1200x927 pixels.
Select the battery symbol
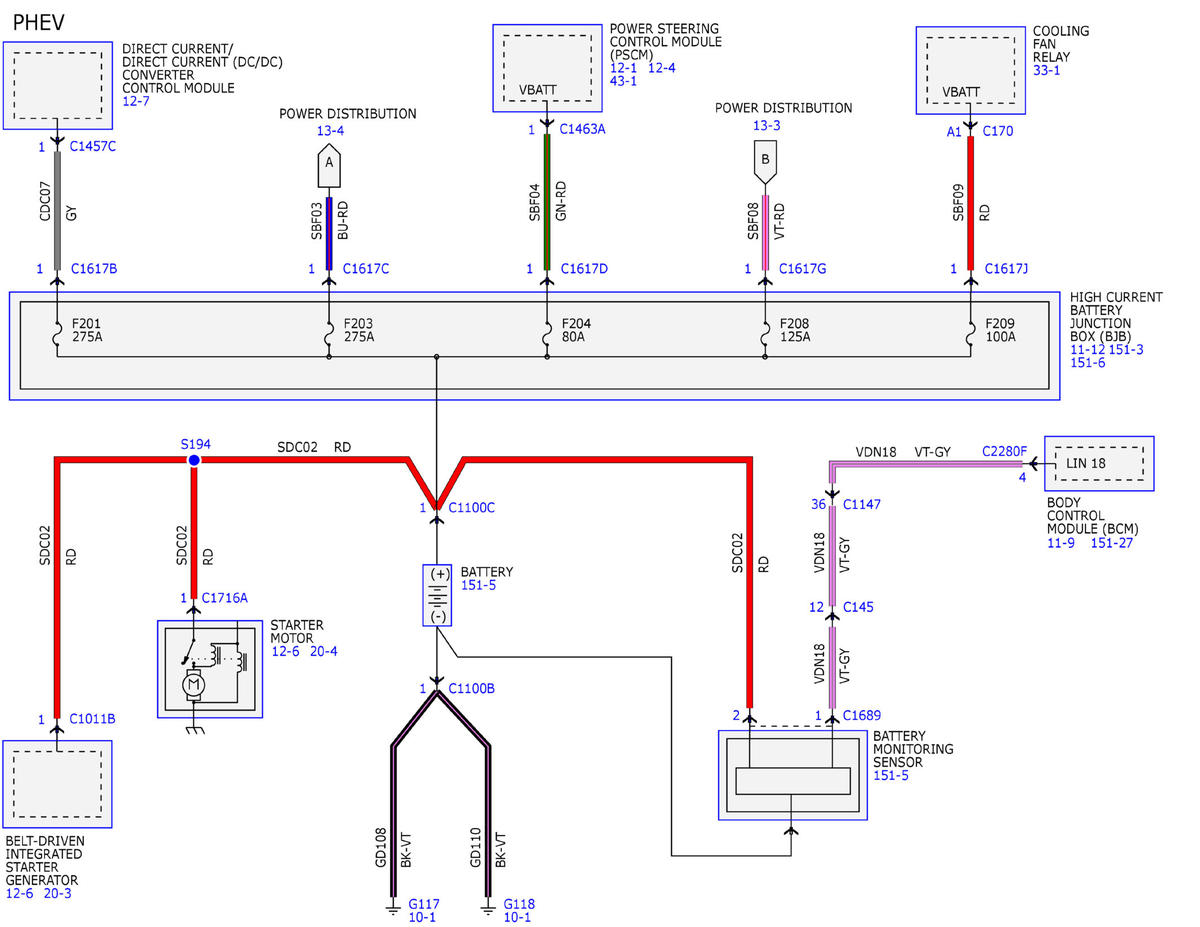pos(437,596)
